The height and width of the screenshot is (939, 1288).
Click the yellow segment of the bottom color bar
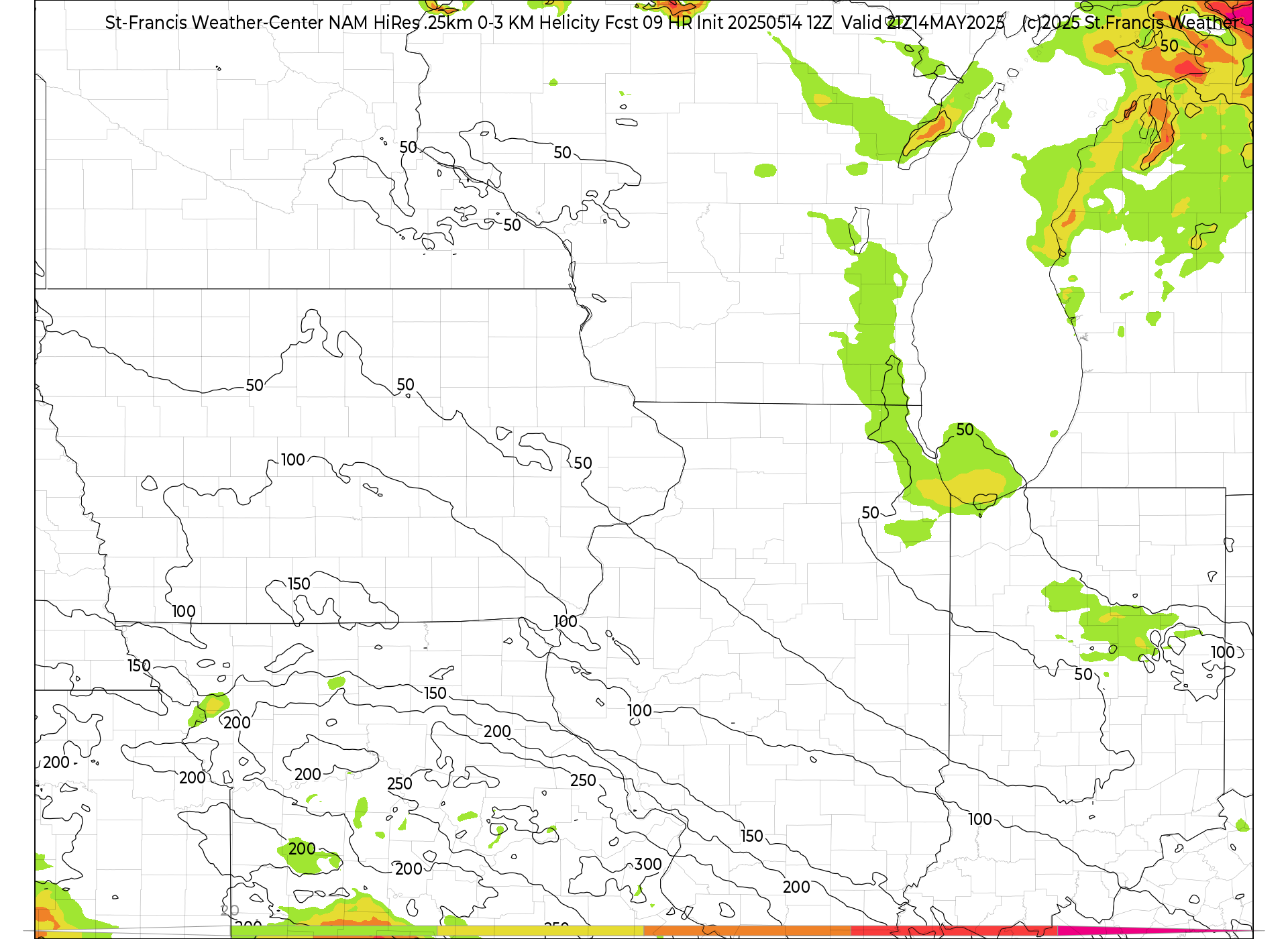click(540, 932)
